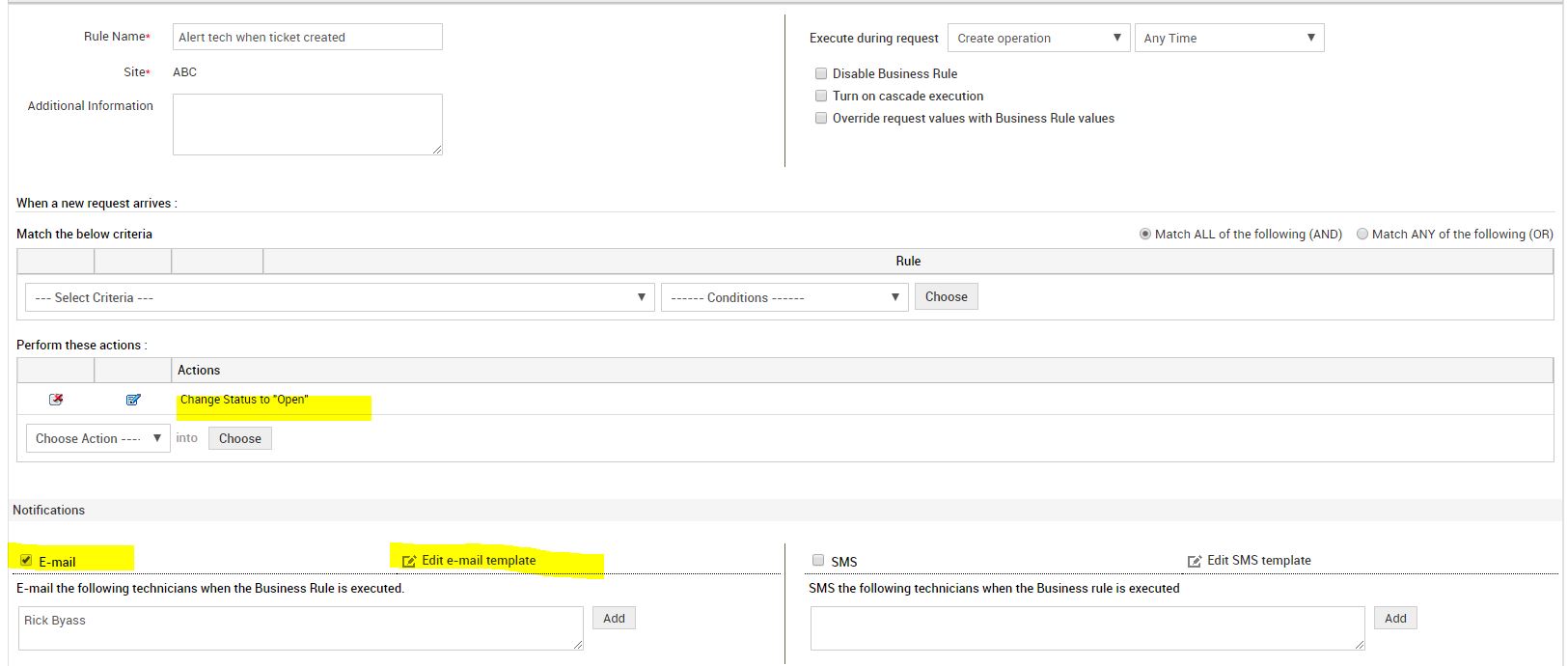Enable the Disable Business Rule checkbox
The height and width of the screenshot is (666, 1568).
point(821,73)
